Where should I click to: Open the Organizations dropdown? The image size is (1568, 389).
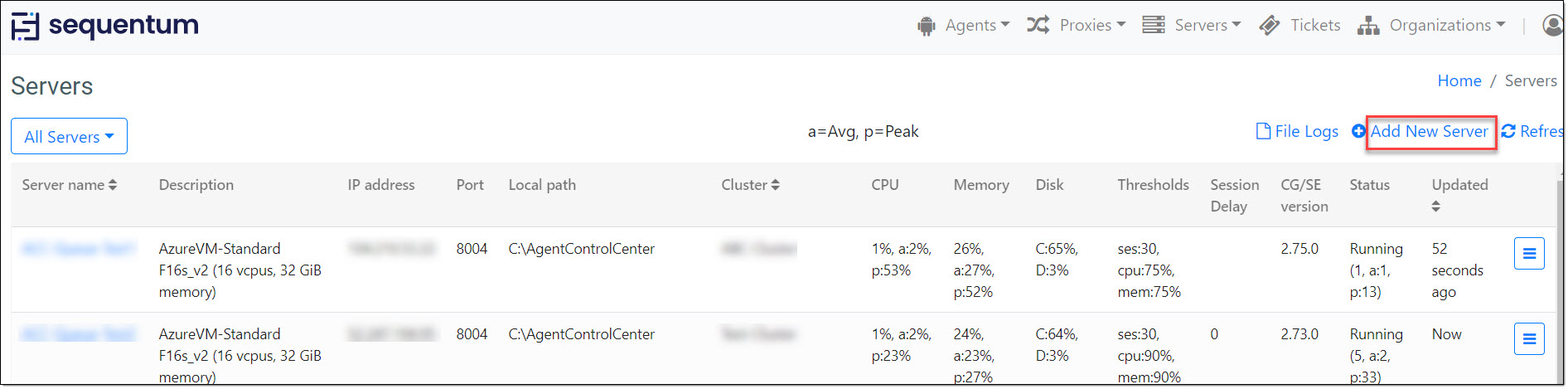click(1431, 26)
